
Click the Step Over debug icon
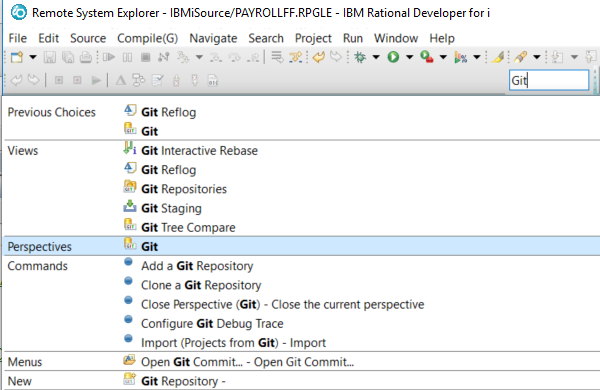pos(234,57)
